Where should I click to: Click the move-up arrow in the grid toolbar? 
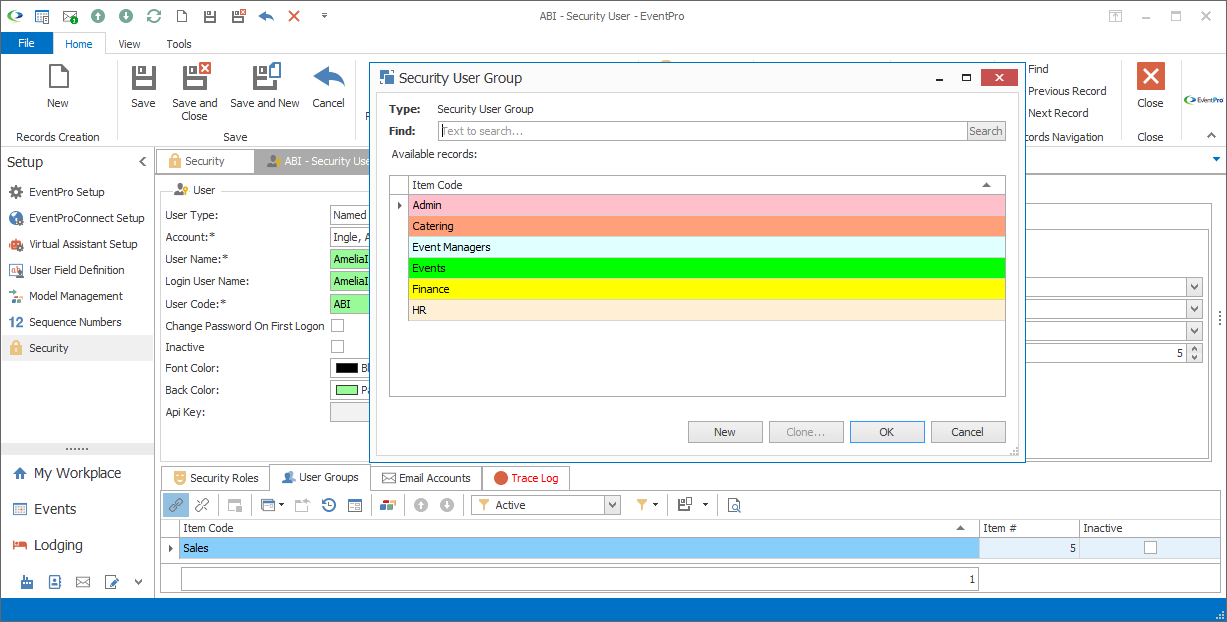421,505
